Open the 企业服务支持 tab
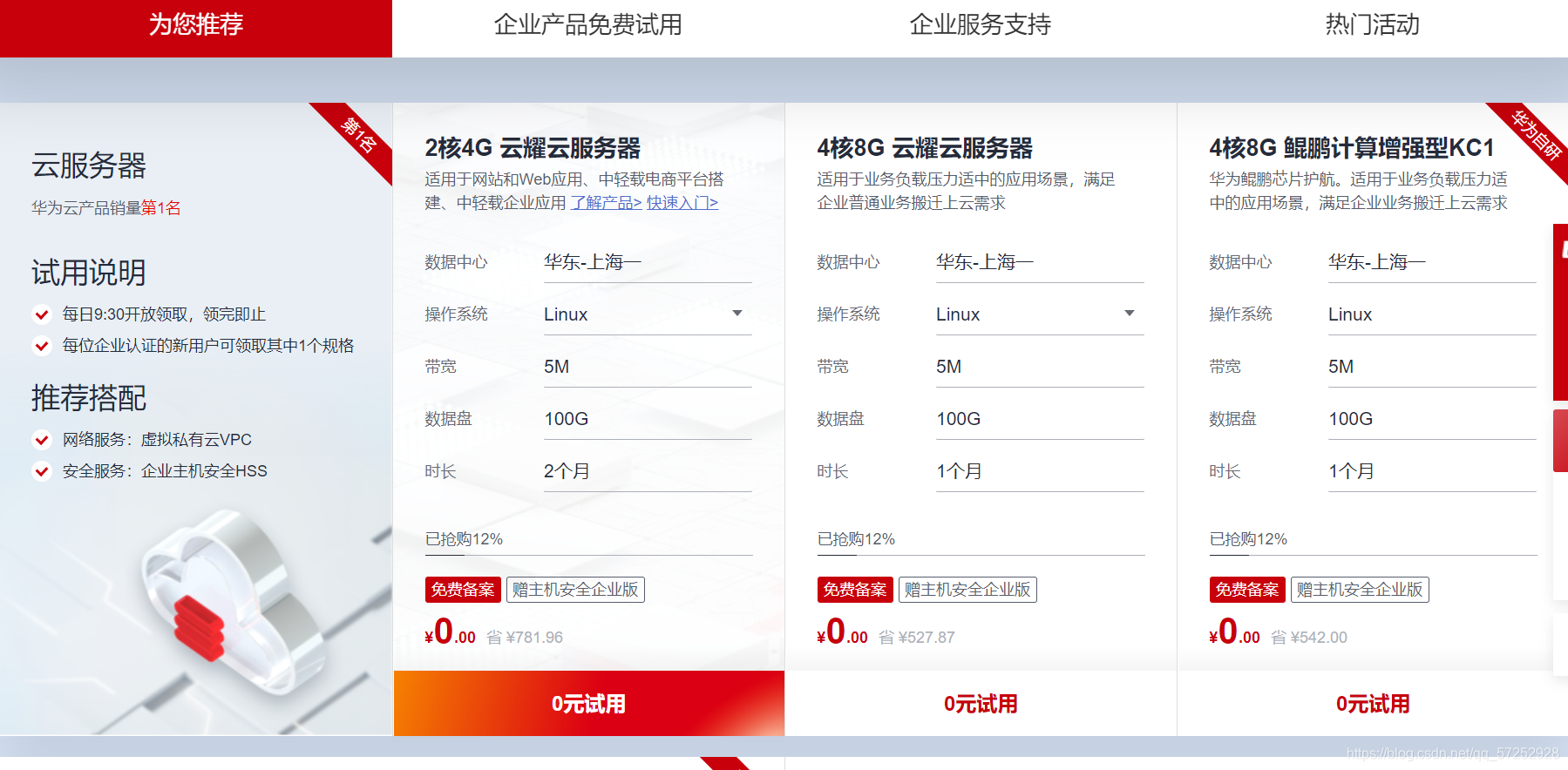Screen dimensions: 1568x770 (x=981, y=24)
